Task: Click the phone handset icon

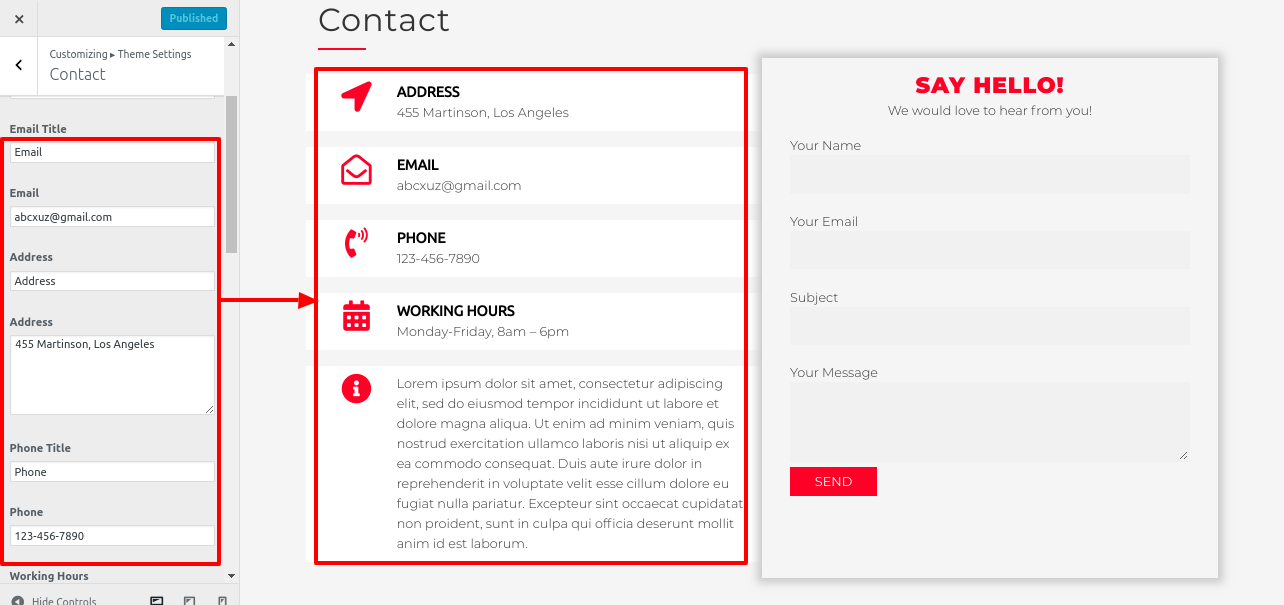Action: tap(356, 243)
